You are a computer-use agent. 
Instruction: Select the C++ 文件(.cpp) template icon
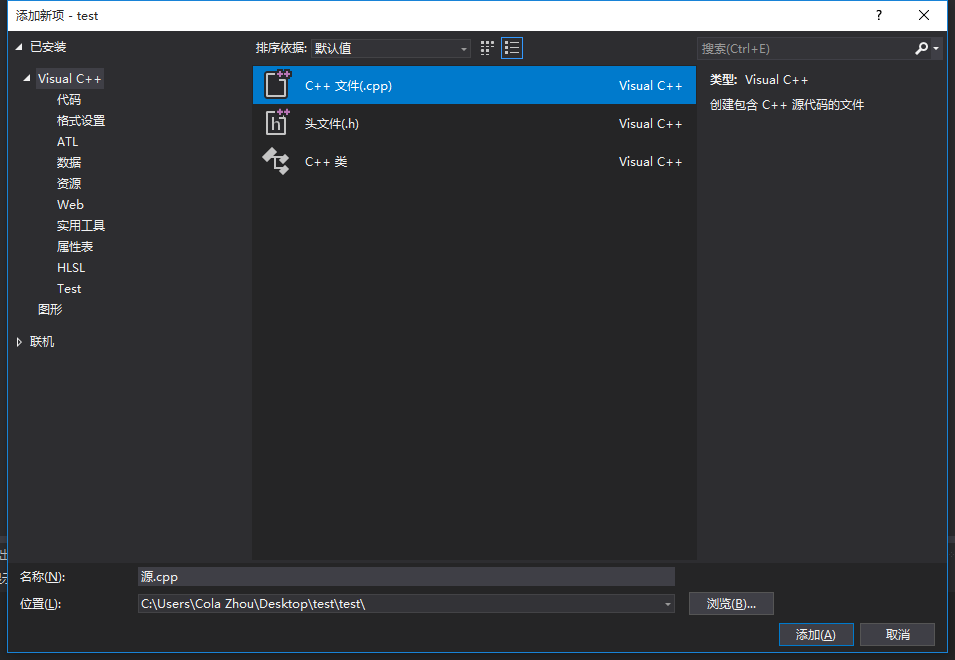click(x=276, y=85)
